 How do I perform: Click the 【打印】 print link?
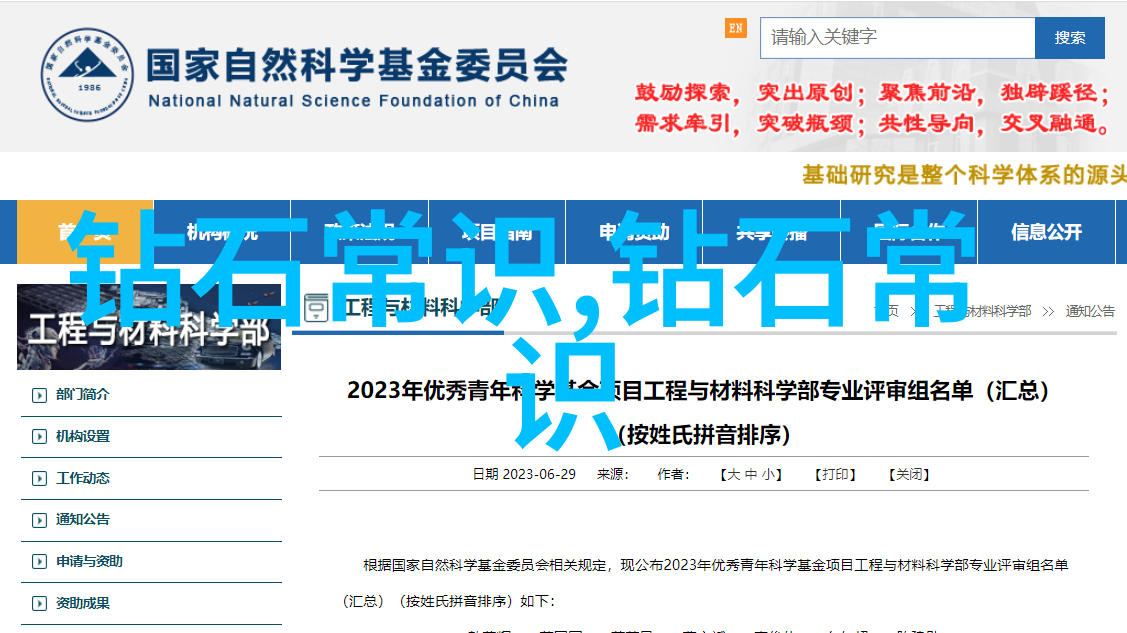(x=834, y=474)
